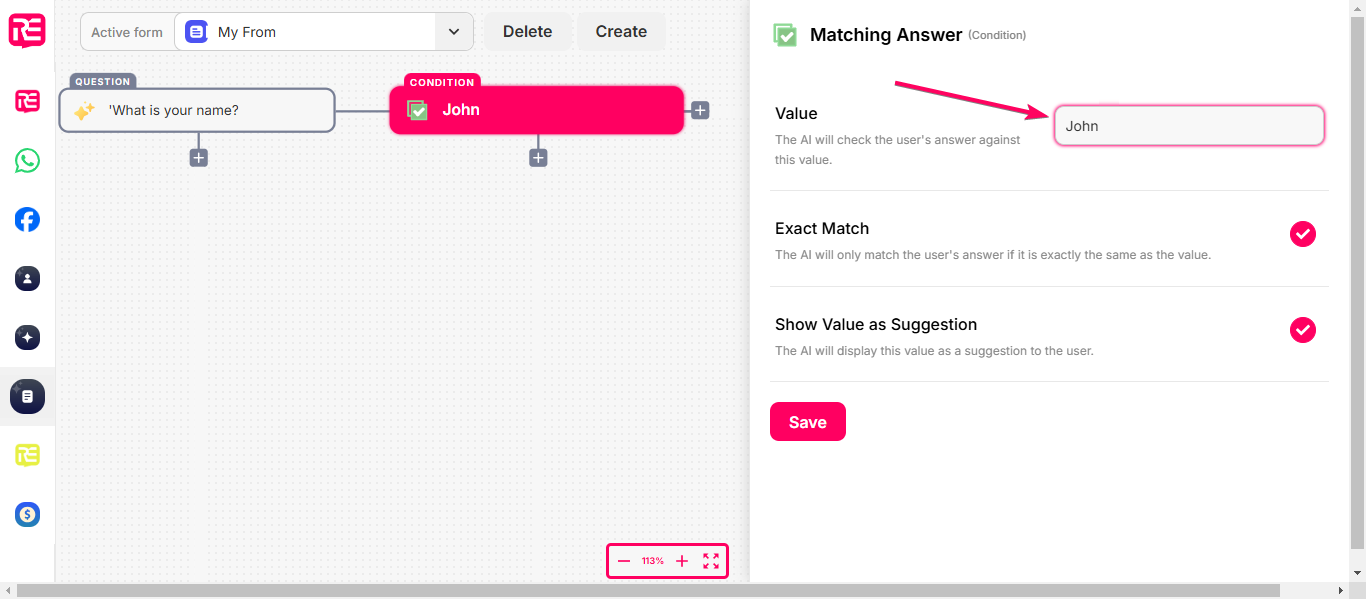Screen dimensions: 1366x599
Task: Toggle the Exact Match checkmark
Action: click(1302, 234)
